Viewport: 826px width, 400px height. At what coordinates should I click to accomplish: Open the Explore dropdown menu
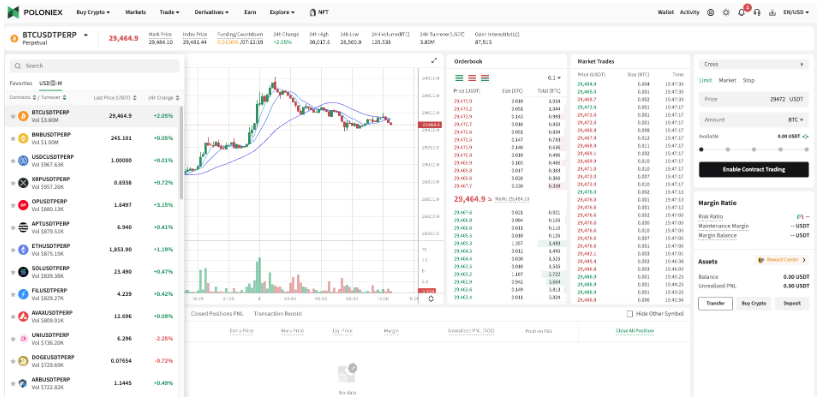click(x=282, y=12)
